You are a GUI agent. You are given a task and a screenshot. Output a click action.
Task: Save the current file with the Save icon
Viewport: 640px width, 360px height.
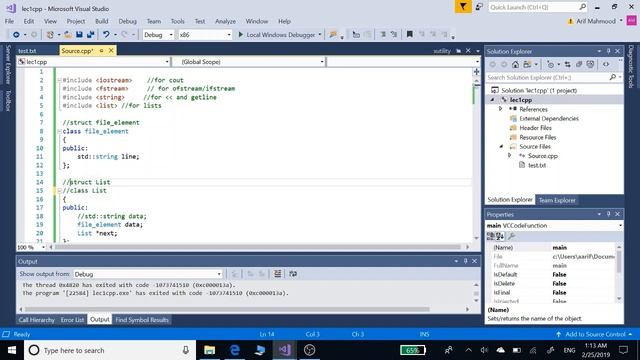click(x=79, y=35)
